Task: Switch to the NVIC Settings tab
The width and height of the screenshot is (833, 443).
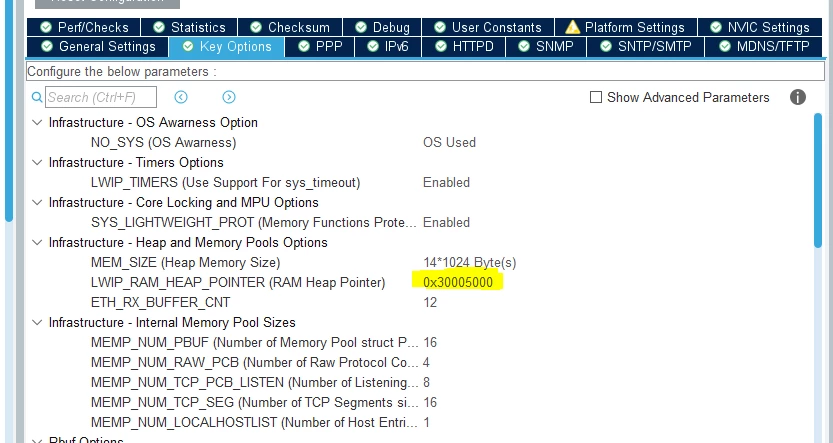Action: (x=761, y=27)
